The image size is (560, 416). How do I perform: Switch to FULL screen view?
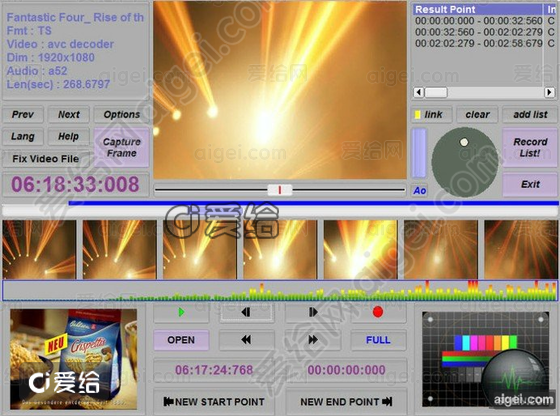378,340
